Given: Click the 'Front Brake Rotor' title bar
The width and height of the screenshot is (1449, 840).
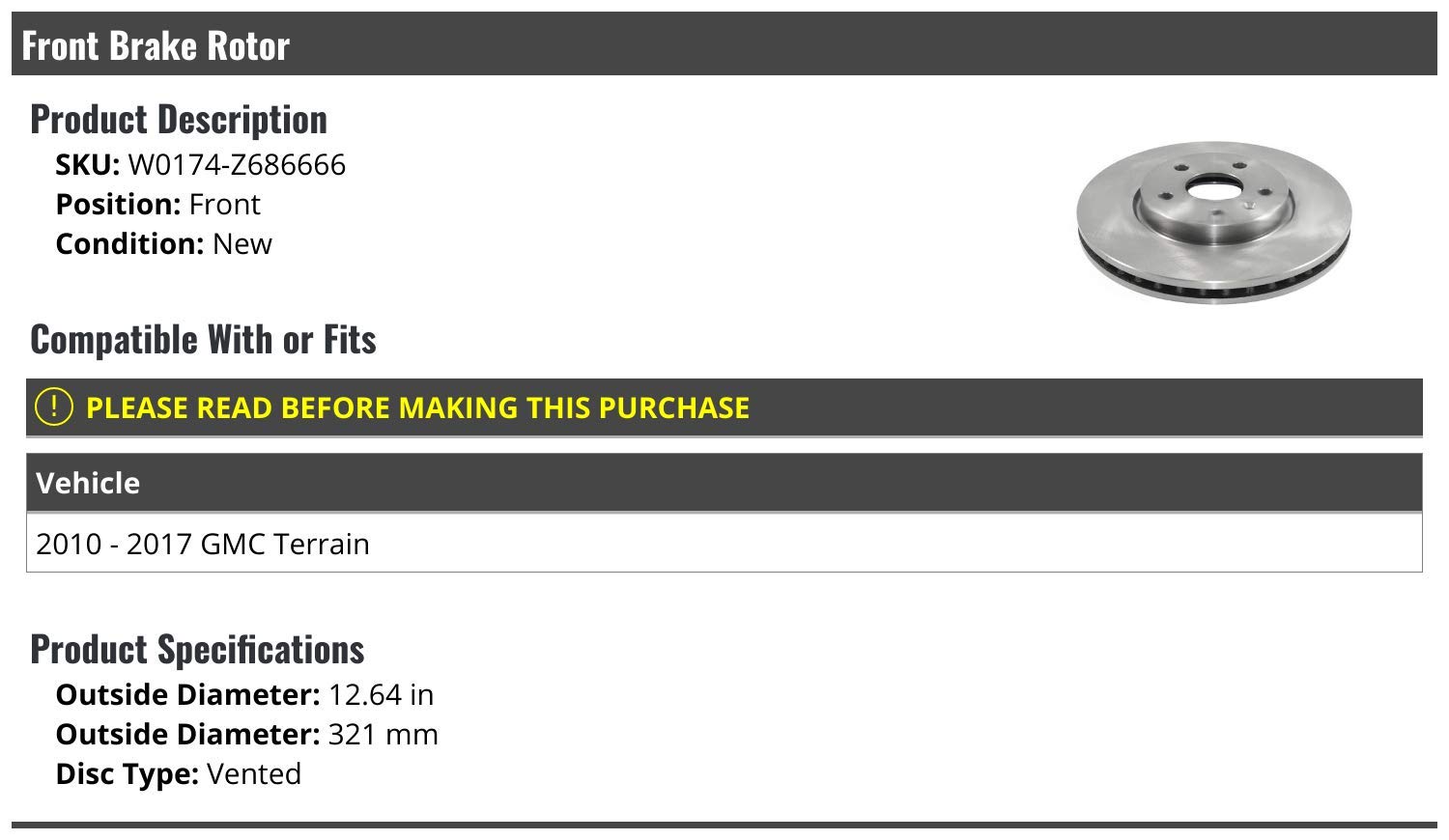Looking at the screenshot, I should point(156,45).
